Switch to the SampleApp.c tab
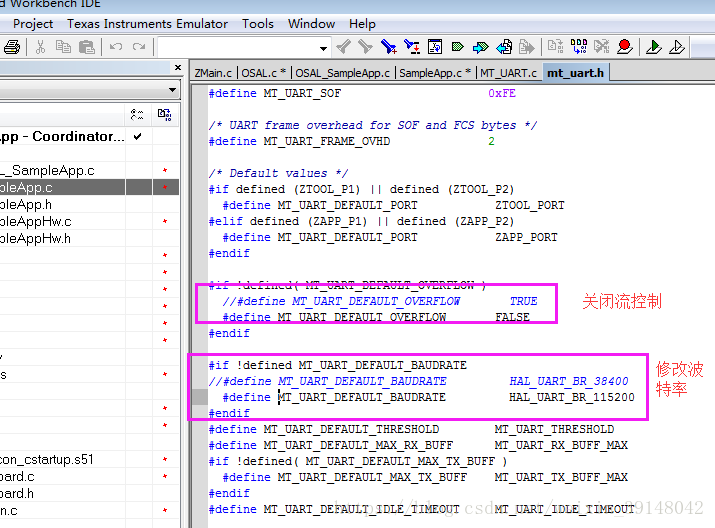Viewport: 715px width, 528px height. point(435,73)
